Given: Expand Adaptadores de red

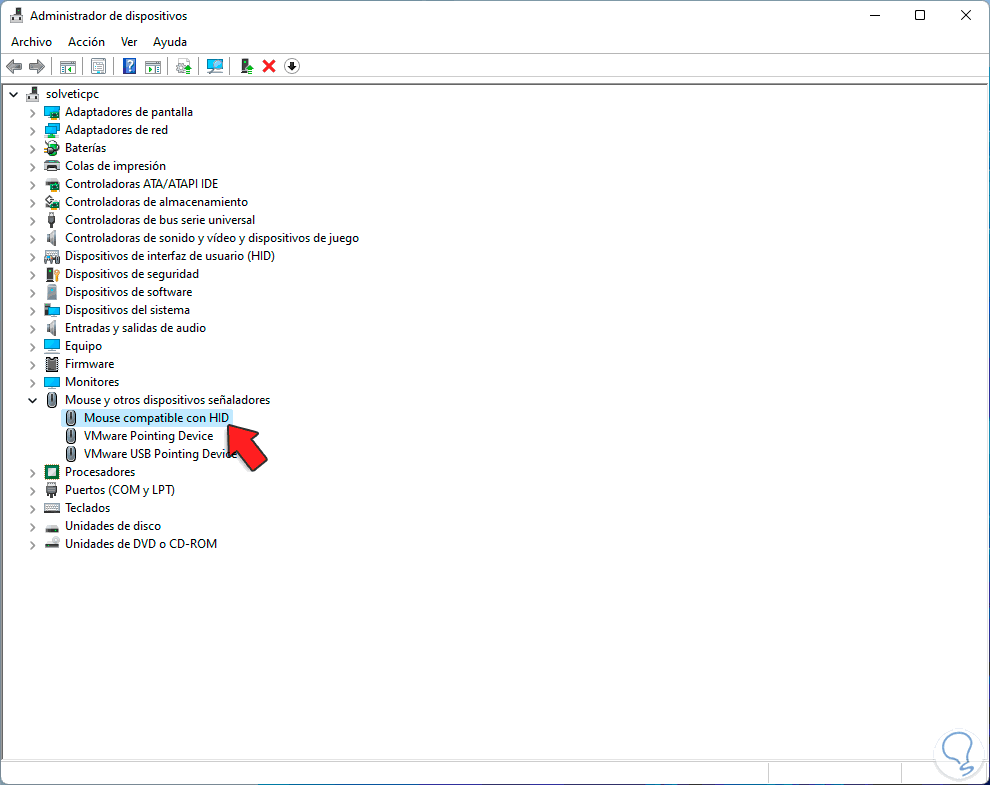Looking at the screenshot, I should [32, 131].
